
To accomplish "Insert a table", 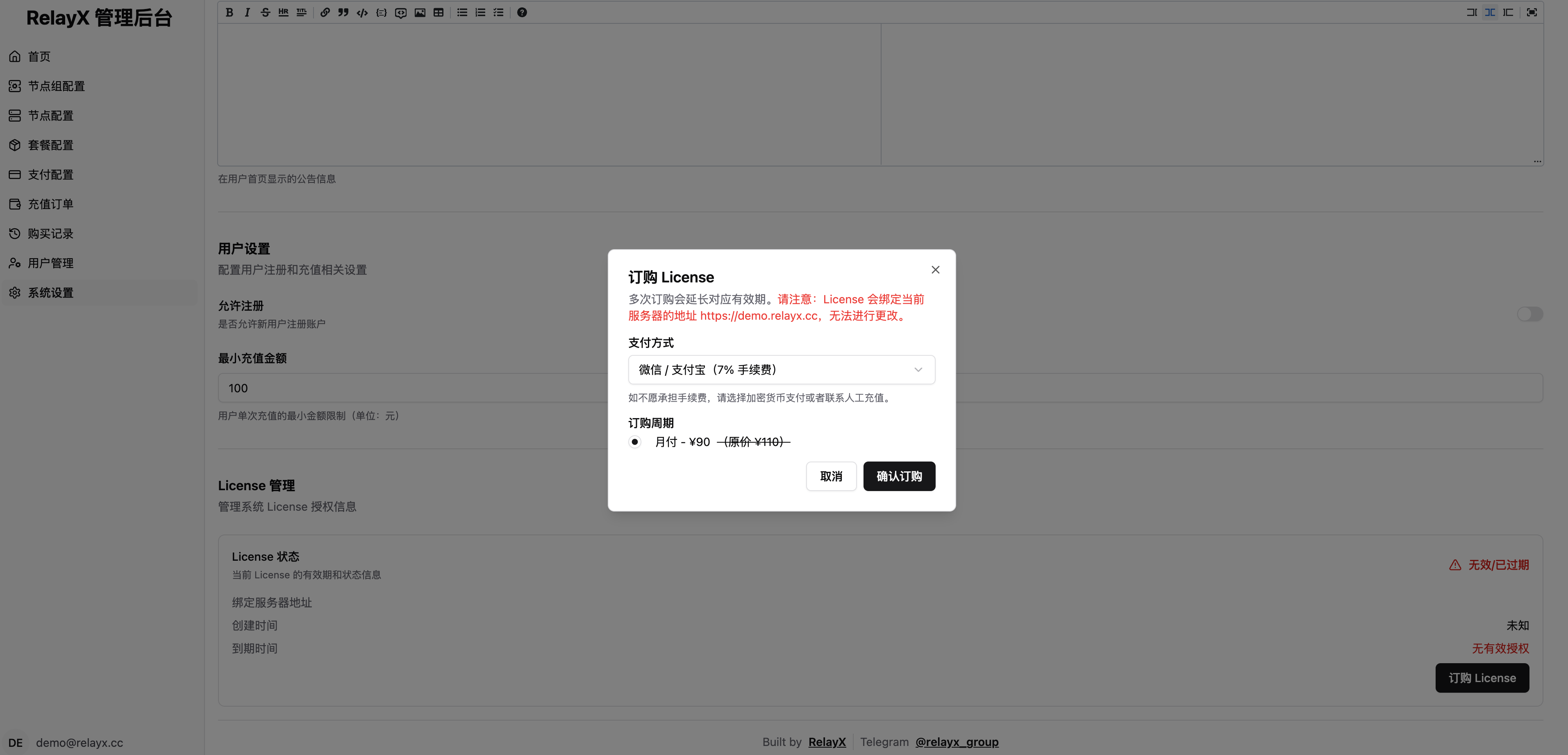I will [438, 12].
